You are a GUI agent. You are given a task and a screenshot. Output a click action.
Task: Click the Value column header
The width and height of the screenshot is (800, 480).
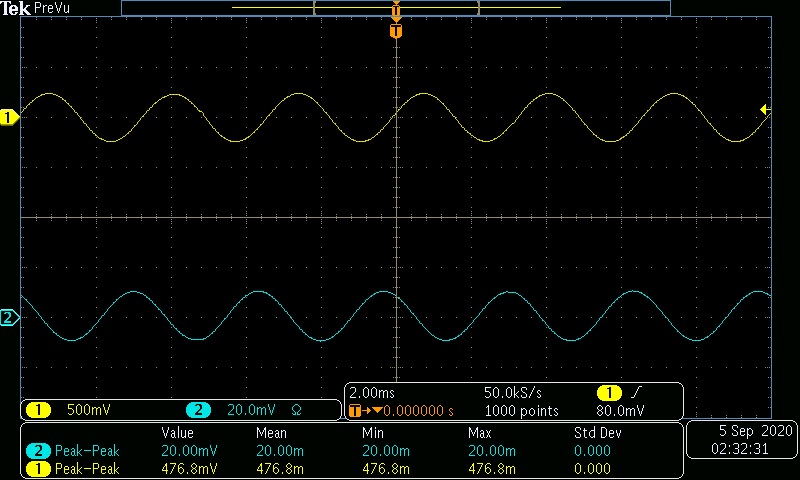[x=178, y=434]
